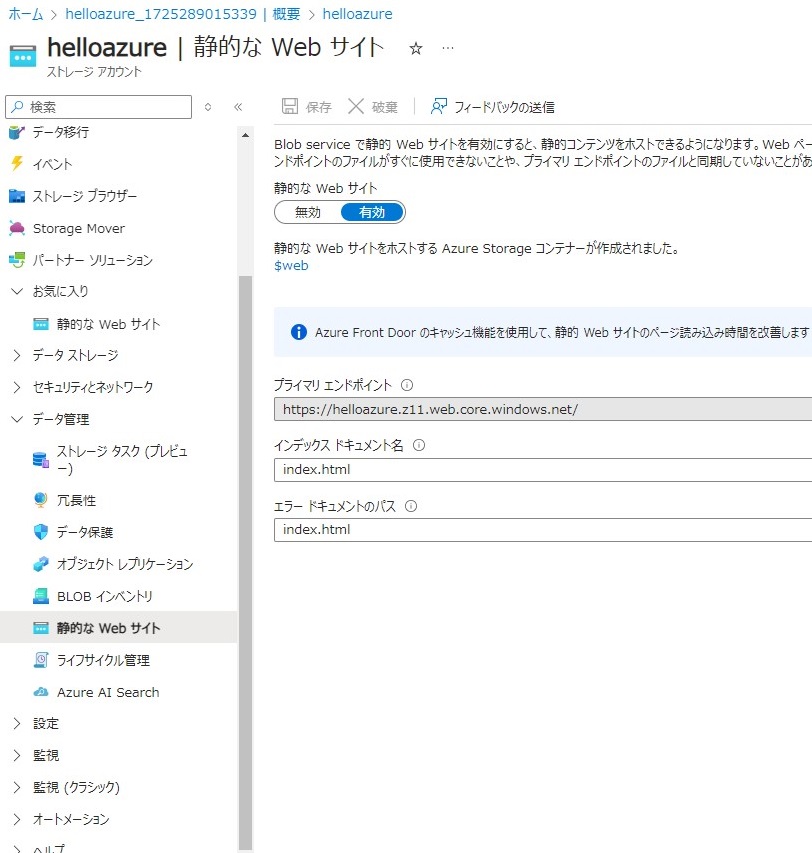Click the sidebar scrollbar up arrow
The width and height of the screenshot is (812, 853).
tap(245, 134)
